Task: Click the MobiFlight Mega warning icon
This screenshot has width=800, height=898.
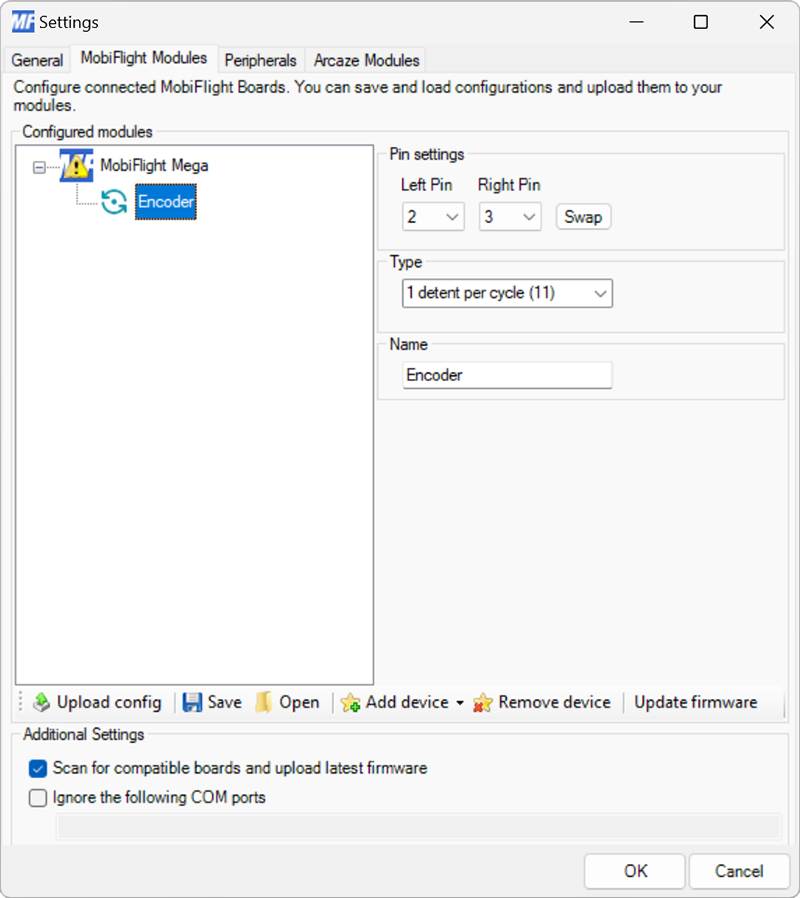Action: tap(76, 164)
